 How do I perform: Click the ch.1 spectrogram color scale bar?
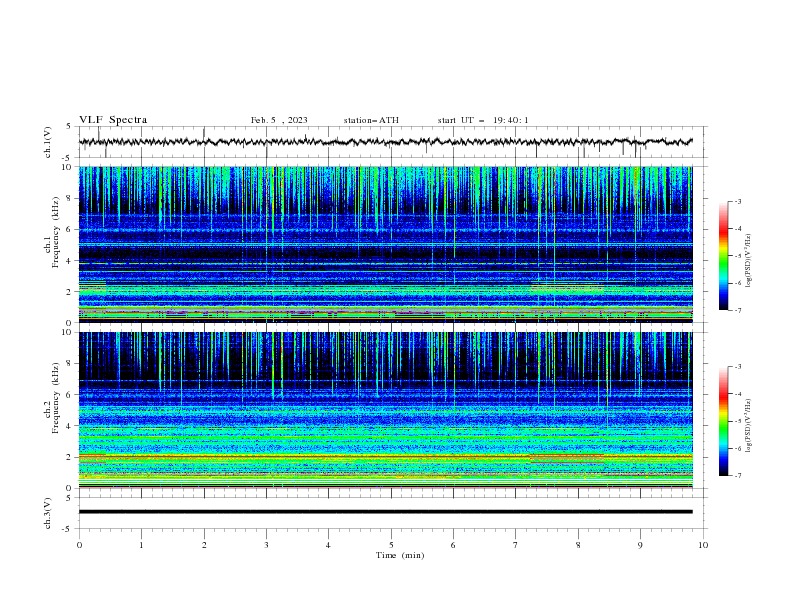coord(723,256)
